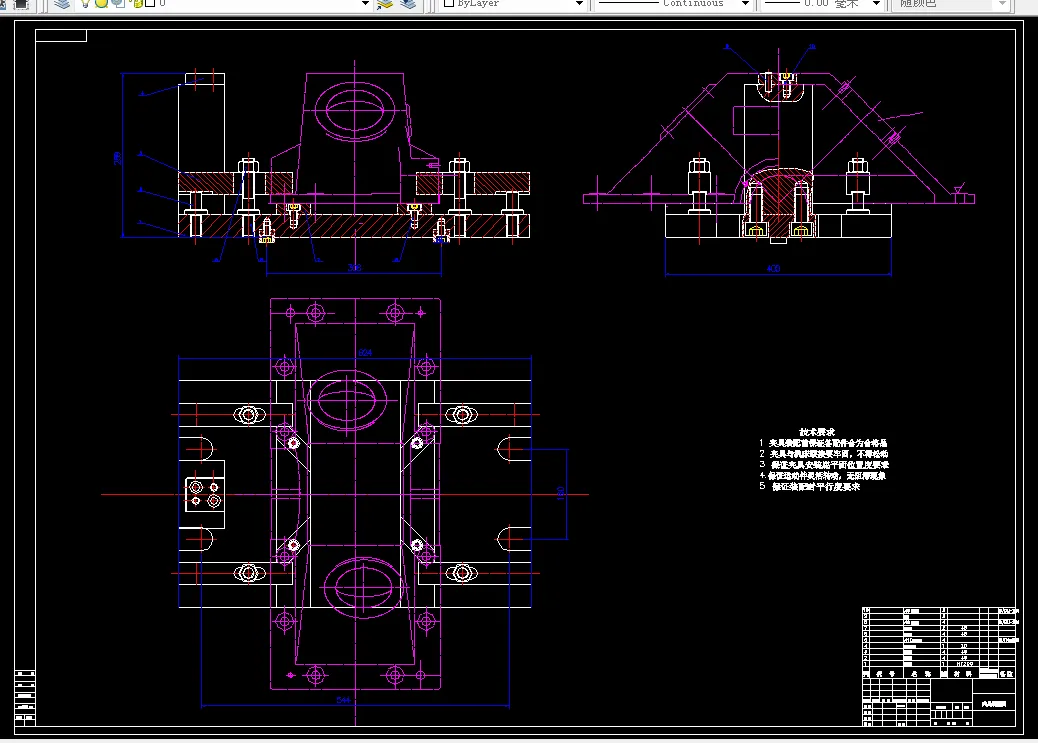This screenshot has width=1038, height=743.
Task: Click the ByLayer color swatch box
Action: pos(449,3)
